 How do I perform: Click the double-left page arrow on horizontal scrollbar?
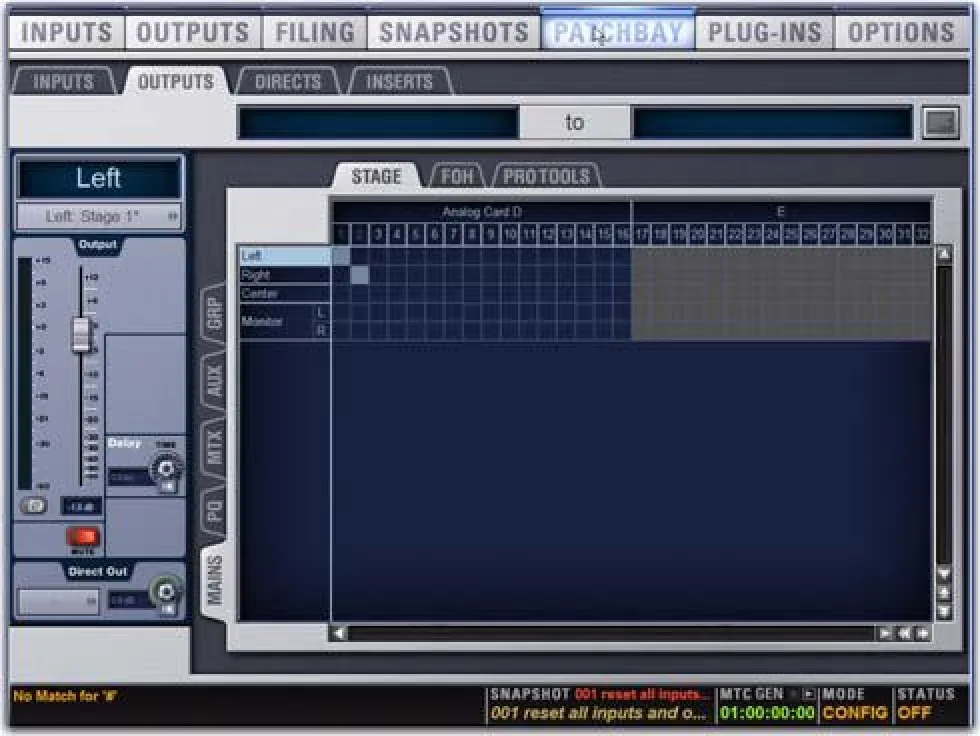904,633
